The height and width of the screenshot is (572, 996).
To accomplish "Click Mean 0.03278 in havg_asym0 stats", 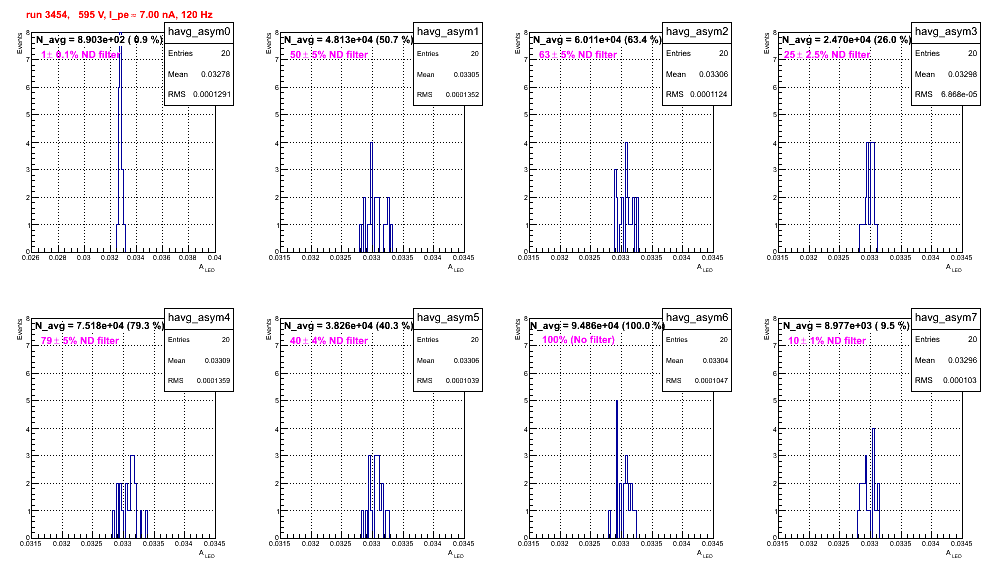I will pyautogui.click(x=199, y=74).
